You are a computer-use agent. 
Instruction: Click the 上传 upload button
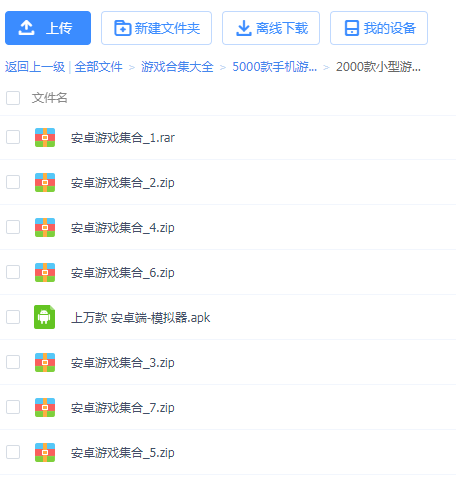(48, 28)
